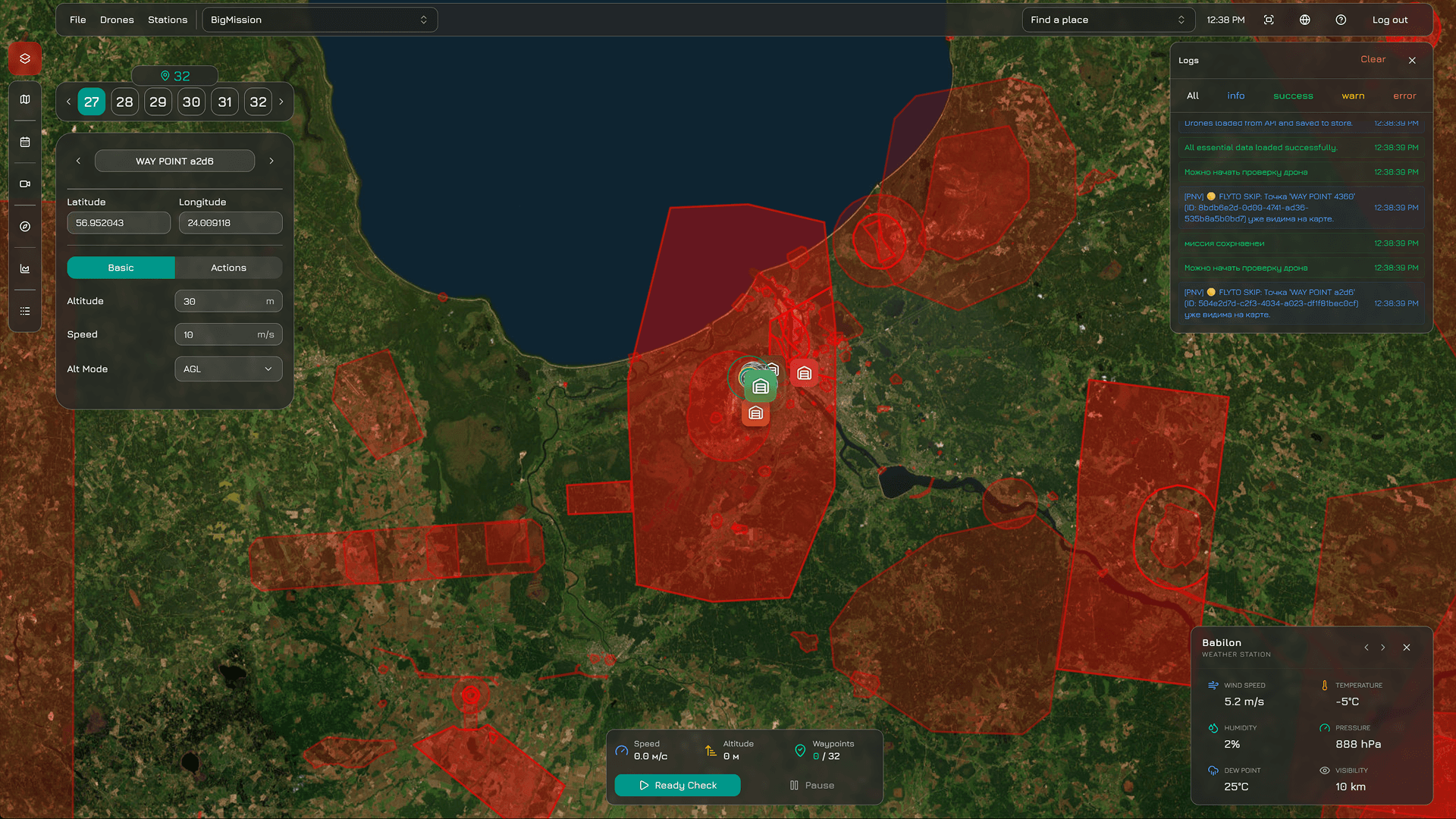Open the map icon in left sidebar

pyautogui.click(x=25, y=99)
